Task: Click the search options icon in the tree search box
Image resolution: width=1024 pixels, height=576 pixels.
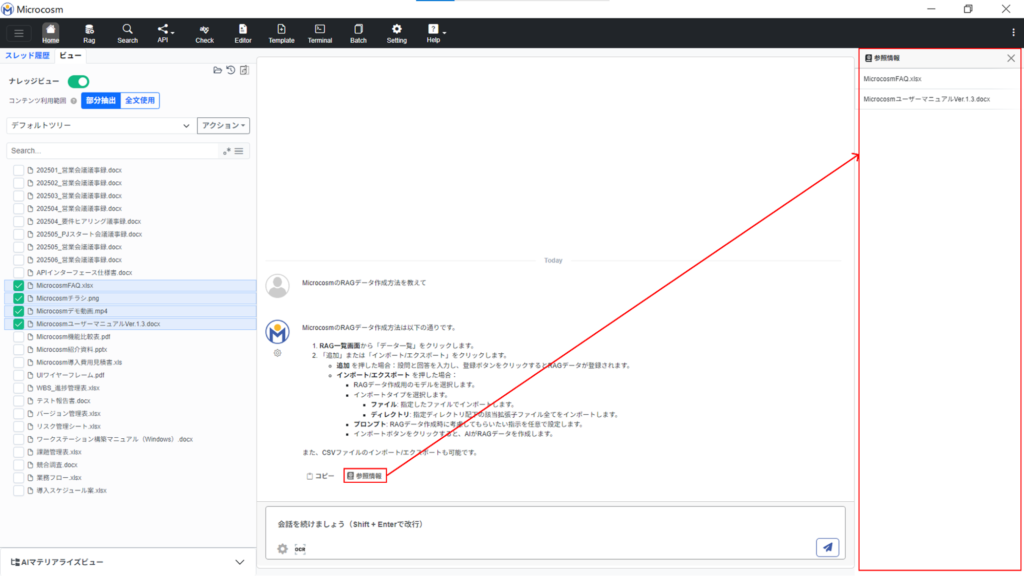Action: [227, 151]
